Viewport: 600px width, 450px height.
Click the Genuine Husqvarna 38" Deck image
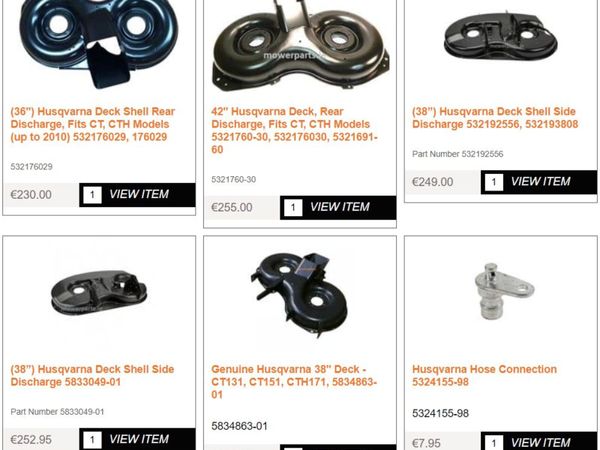pyautogui.click(x=300, y=295)
